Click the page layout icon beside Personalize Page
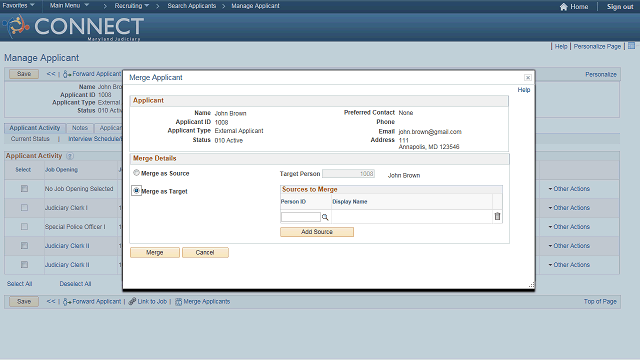640x360 pixels. [x=631, y=46]
